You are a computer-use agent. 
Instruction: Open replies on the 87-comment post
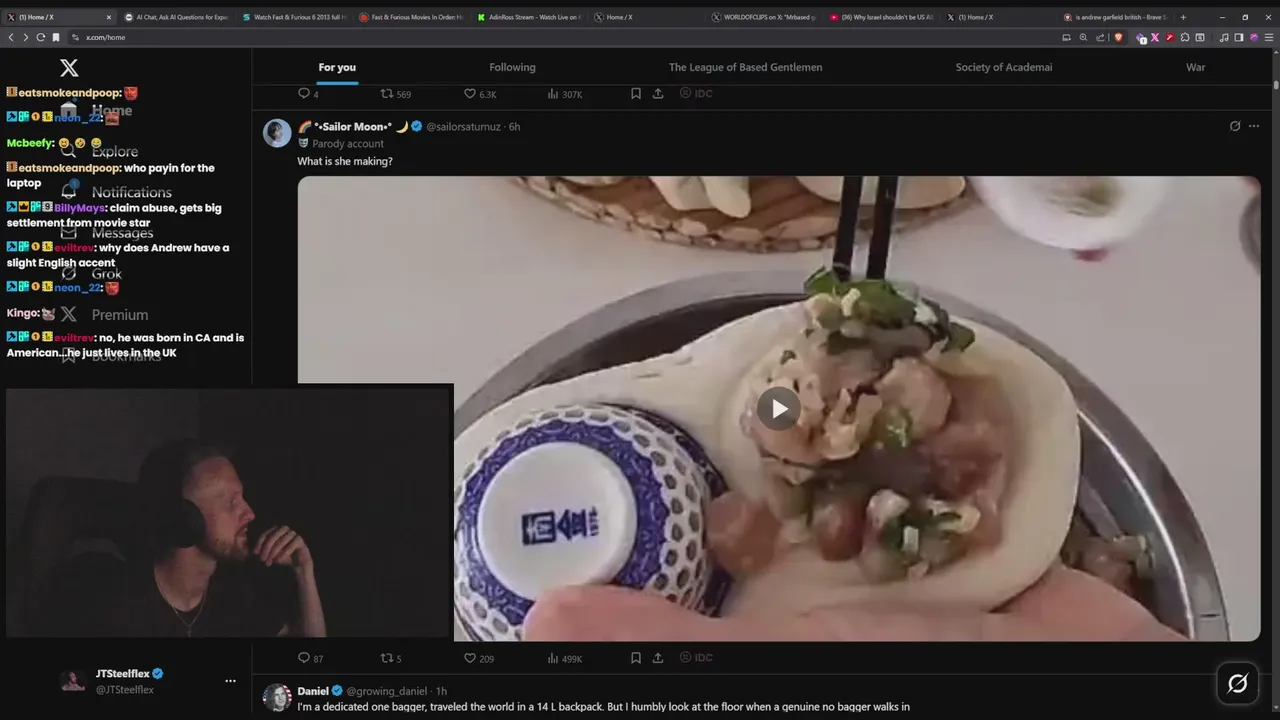point(310,658)
